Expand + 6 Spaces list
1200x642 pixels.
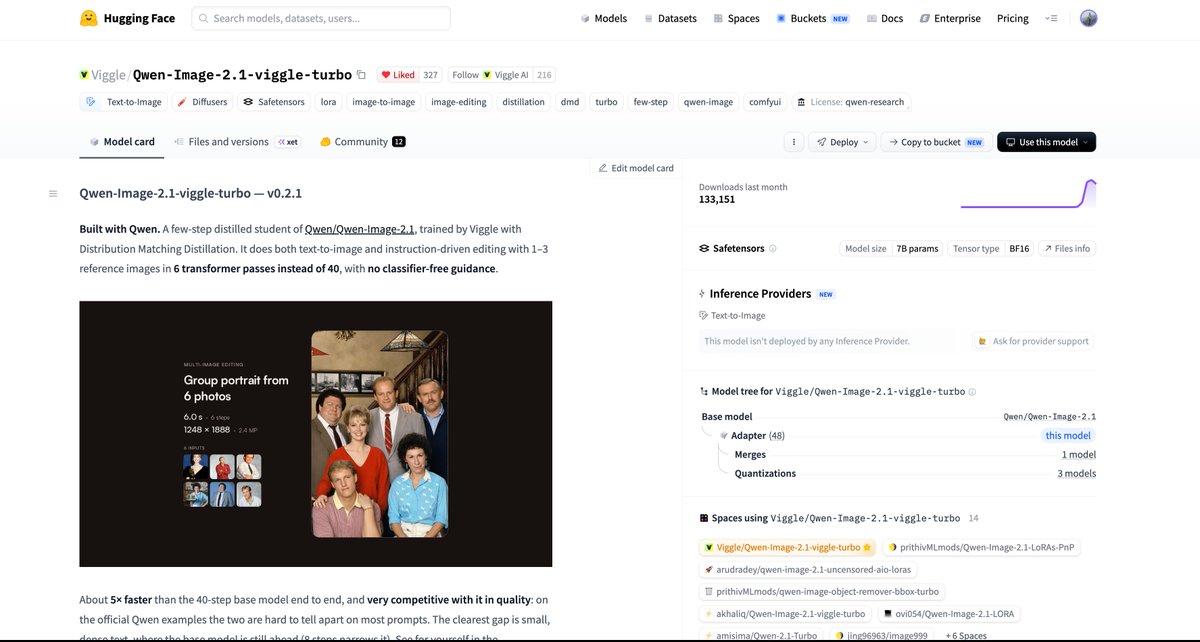(x=967, y=636)
